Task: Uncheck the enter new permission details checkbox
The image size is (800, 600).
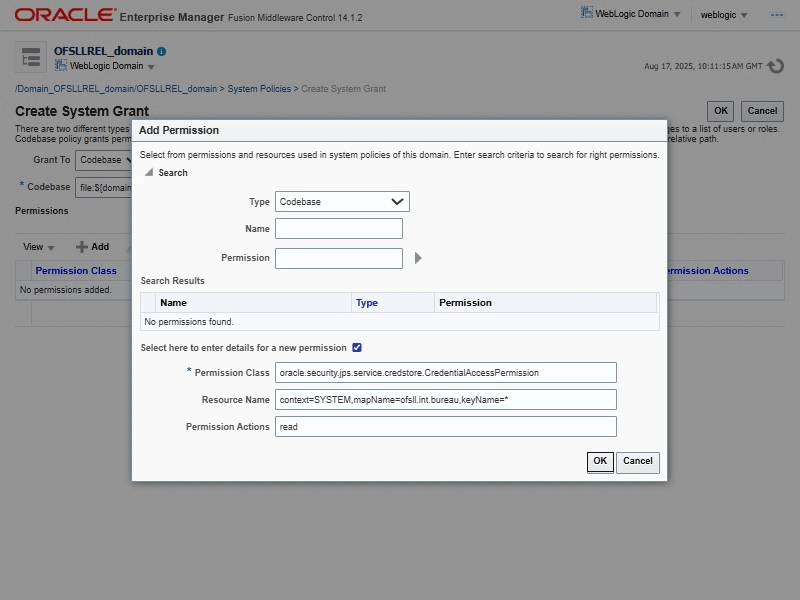Action: pos(357,347)
